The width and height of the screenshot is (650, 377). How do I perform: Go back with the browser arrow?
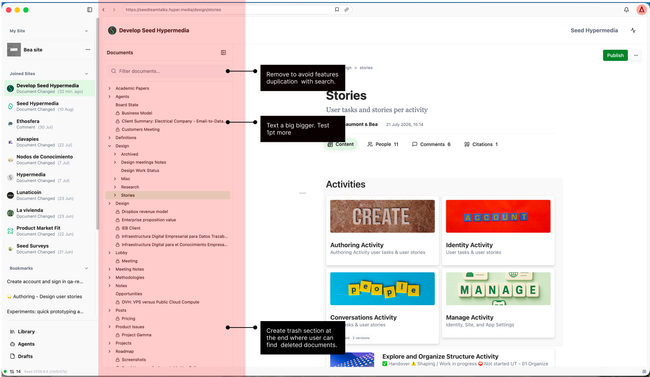[104, 10]
